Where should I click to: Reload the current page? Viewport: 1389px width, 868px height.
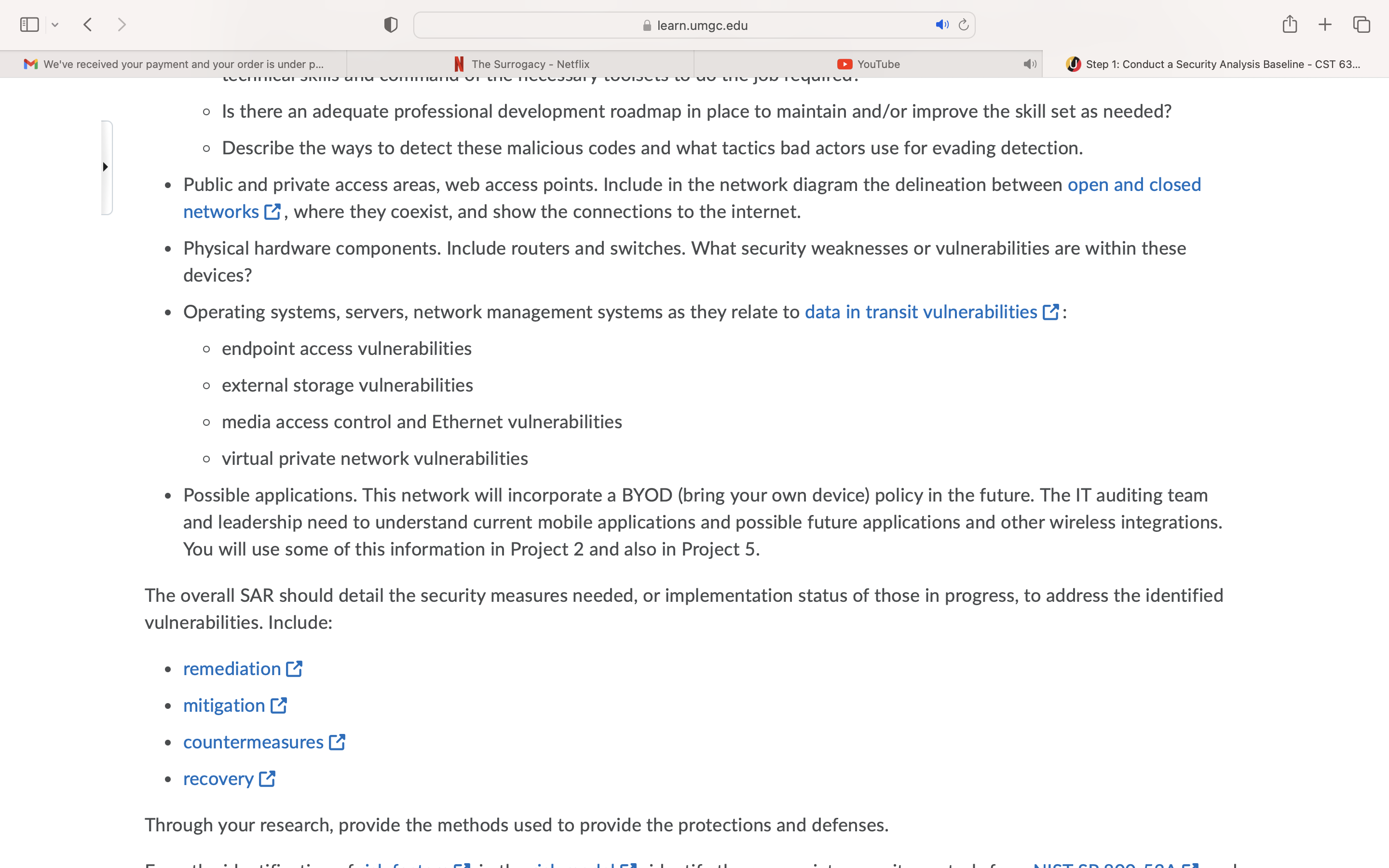click(964, 25)
